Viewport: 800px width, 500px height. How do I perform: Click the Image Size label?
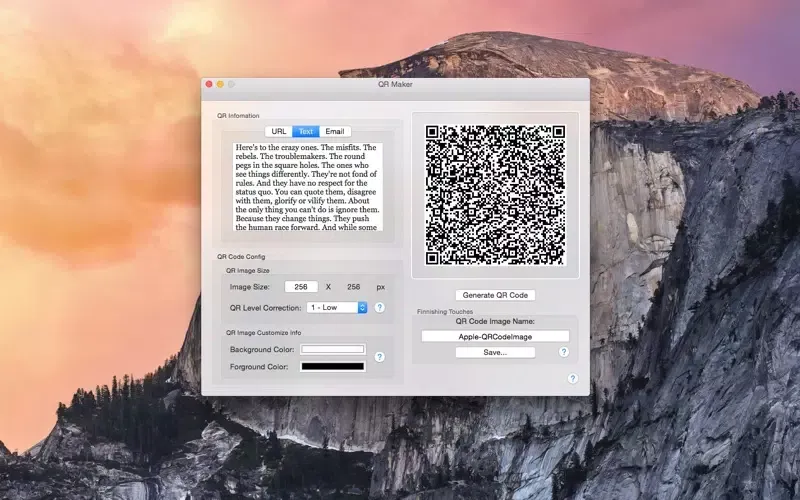pyautogui.click(x=249, y=287)
